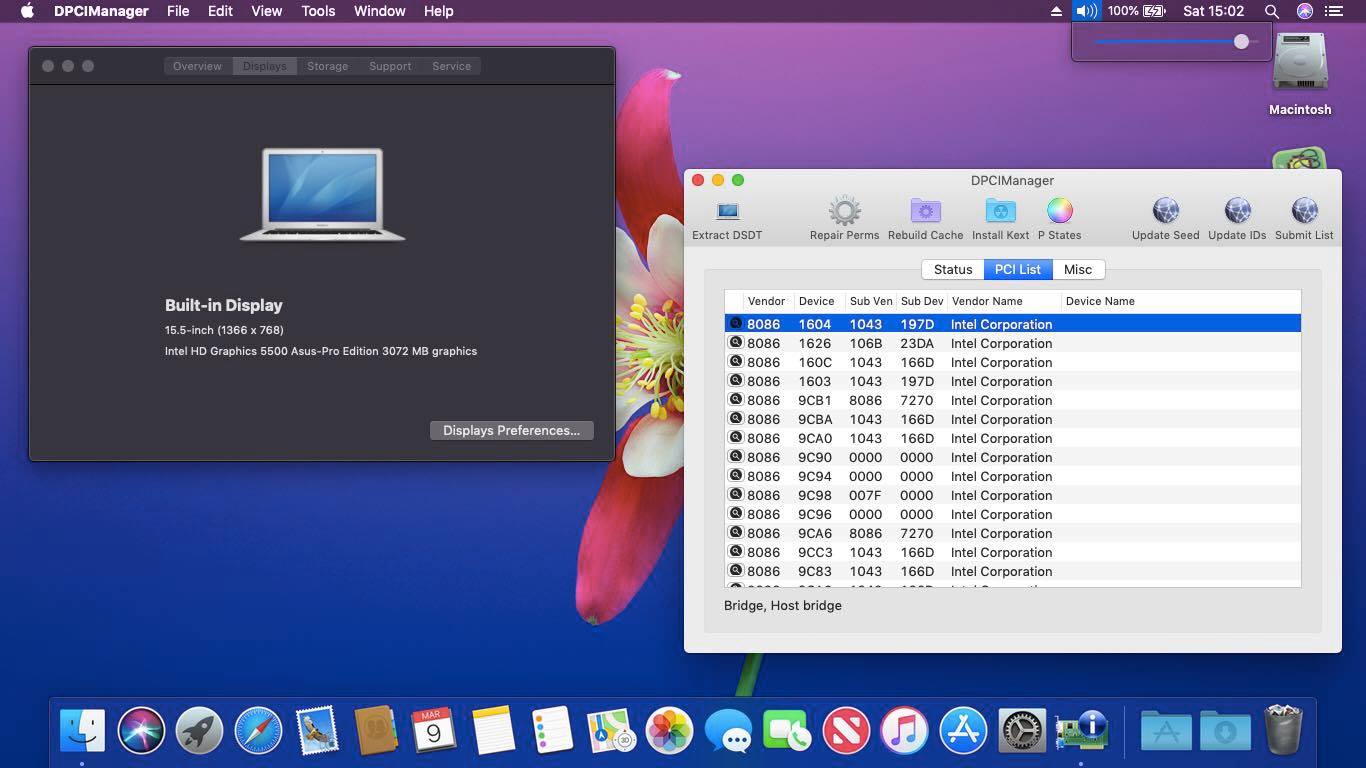Click the Displays Preferences button
This screenshot has height=768, width=1366.
(511, 430)
